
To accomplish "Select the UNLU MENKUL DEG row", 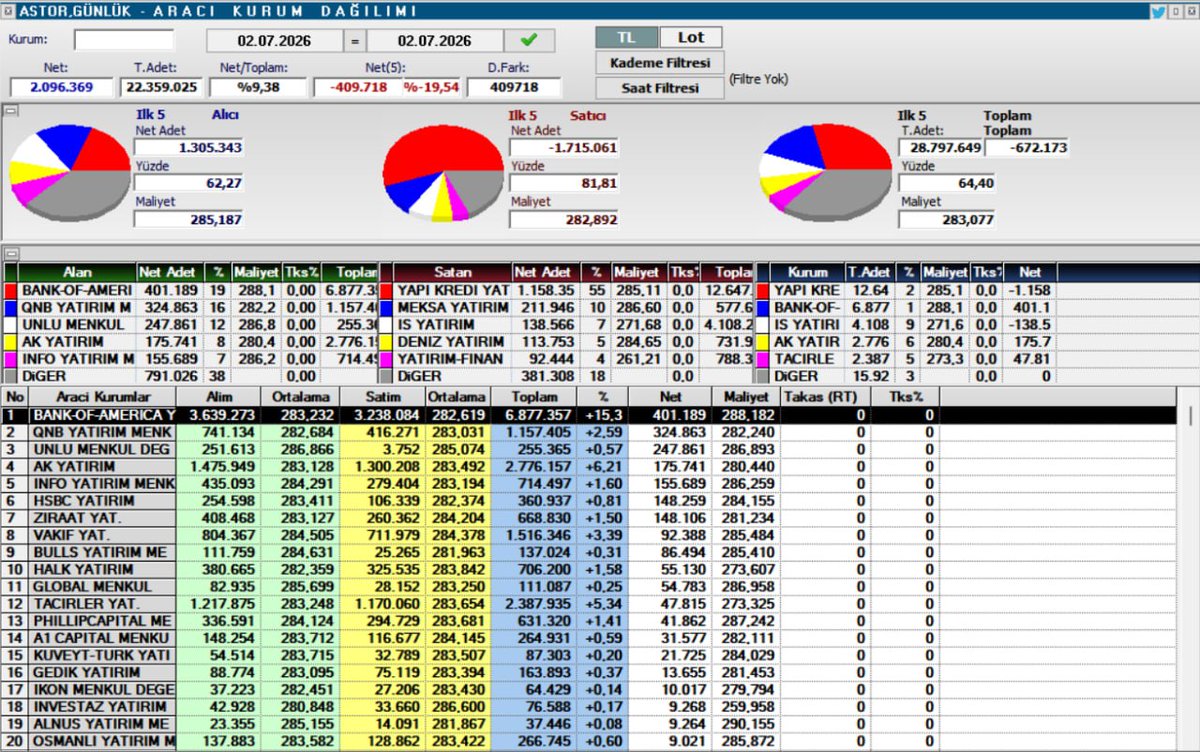I will click(x=590, y=449).
